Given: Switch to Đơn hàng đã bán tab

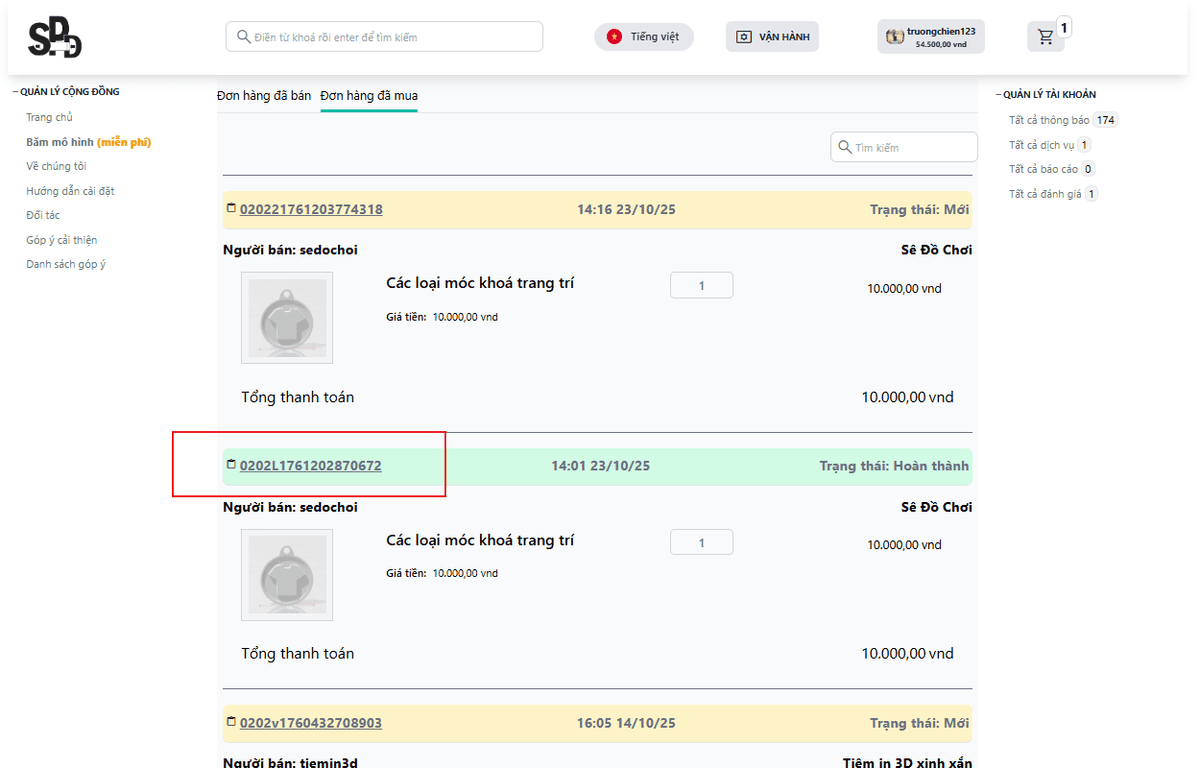Looking at the screenshot, I should tap(264, 96).
